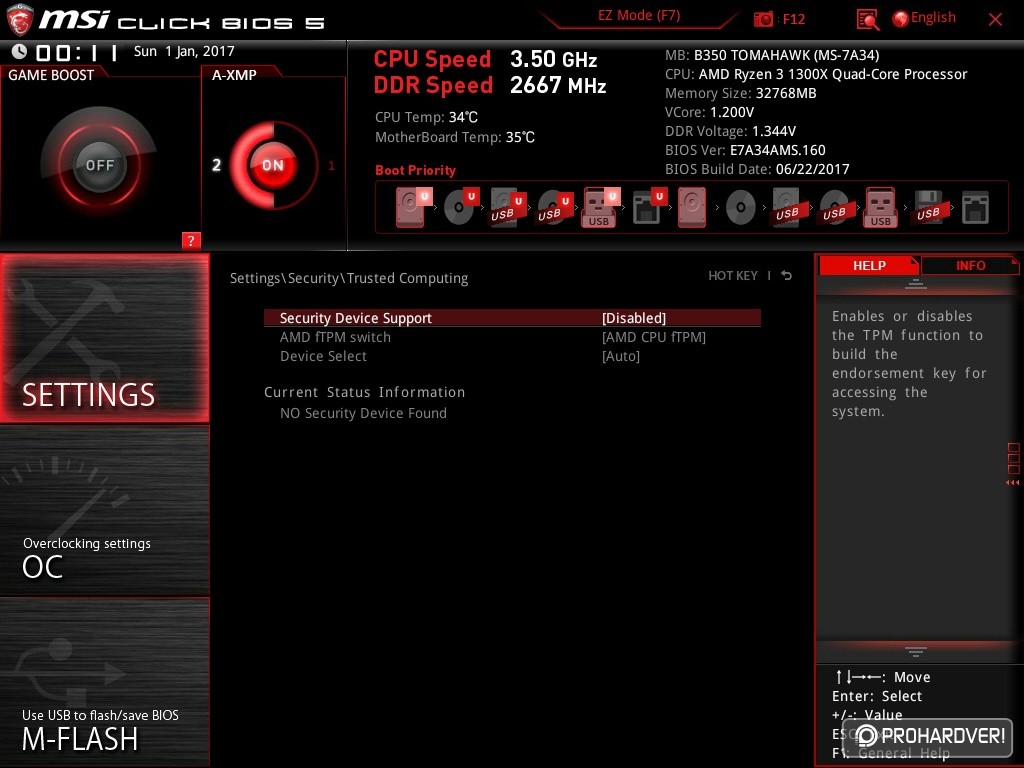Click the clock icon beside system time

pyautogui.click(x=19, y=51)
